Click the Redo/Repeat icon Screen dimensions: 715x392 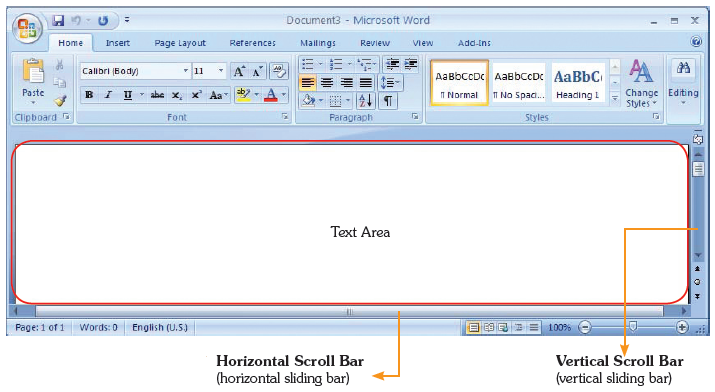(x=103, y=21)
